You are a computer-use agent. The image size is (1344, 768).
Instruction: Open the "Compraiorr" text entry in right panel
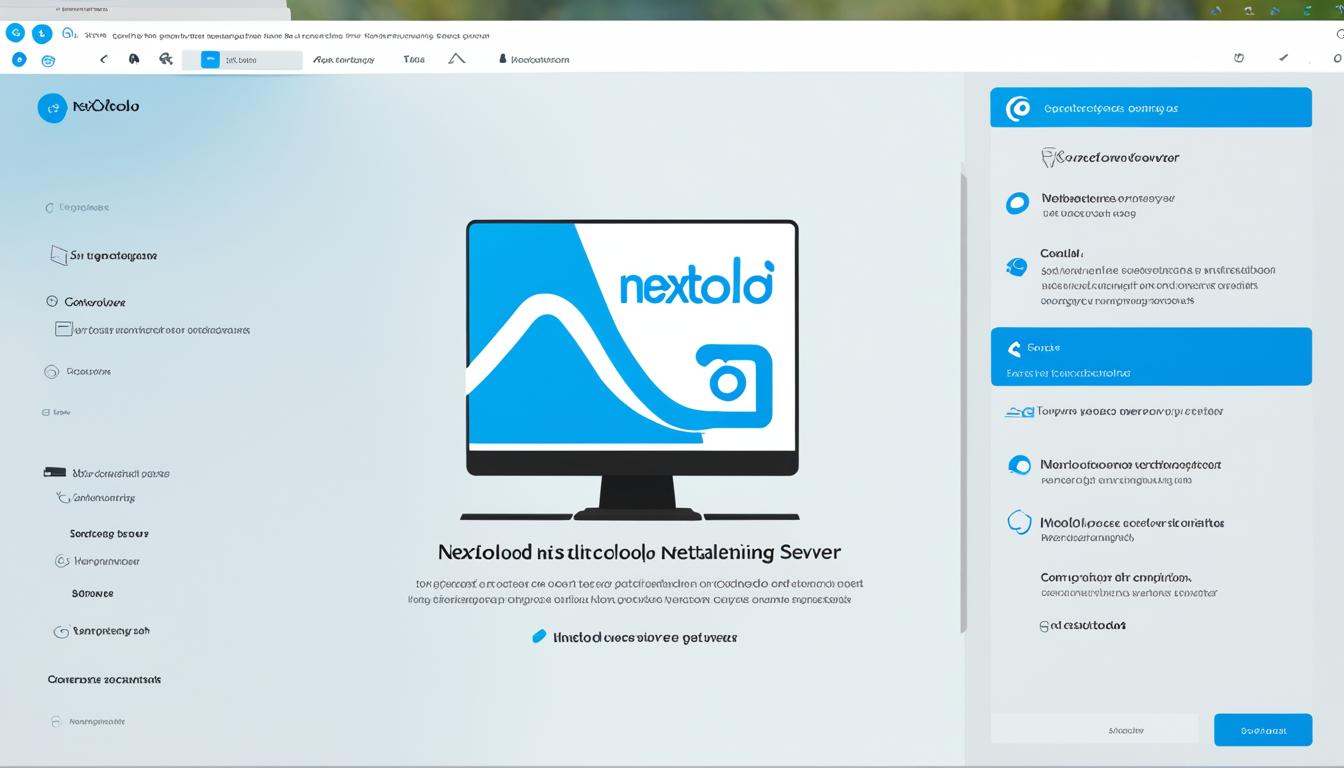click(1116, 577)
